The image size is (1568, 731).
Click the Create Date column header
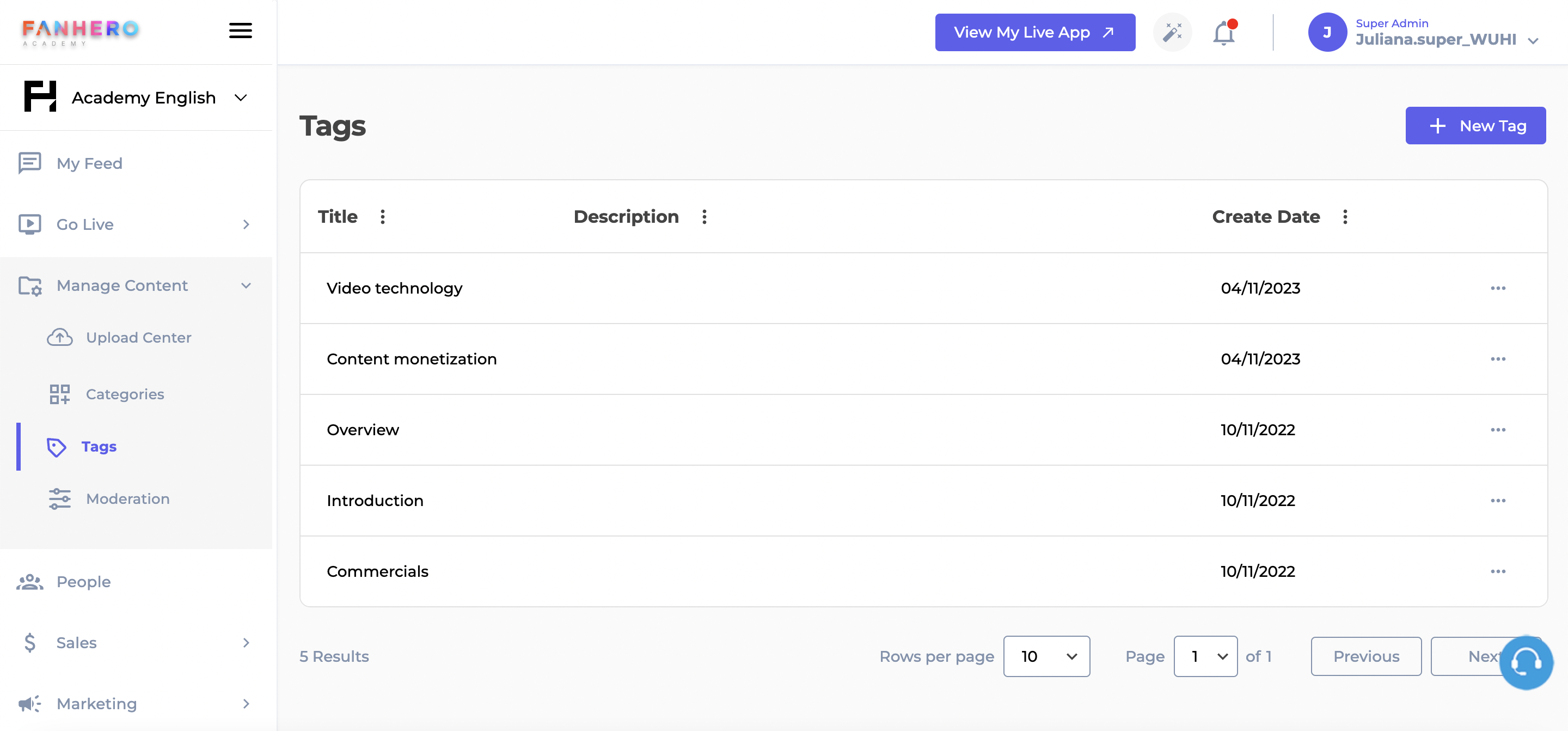point(1265,216)
